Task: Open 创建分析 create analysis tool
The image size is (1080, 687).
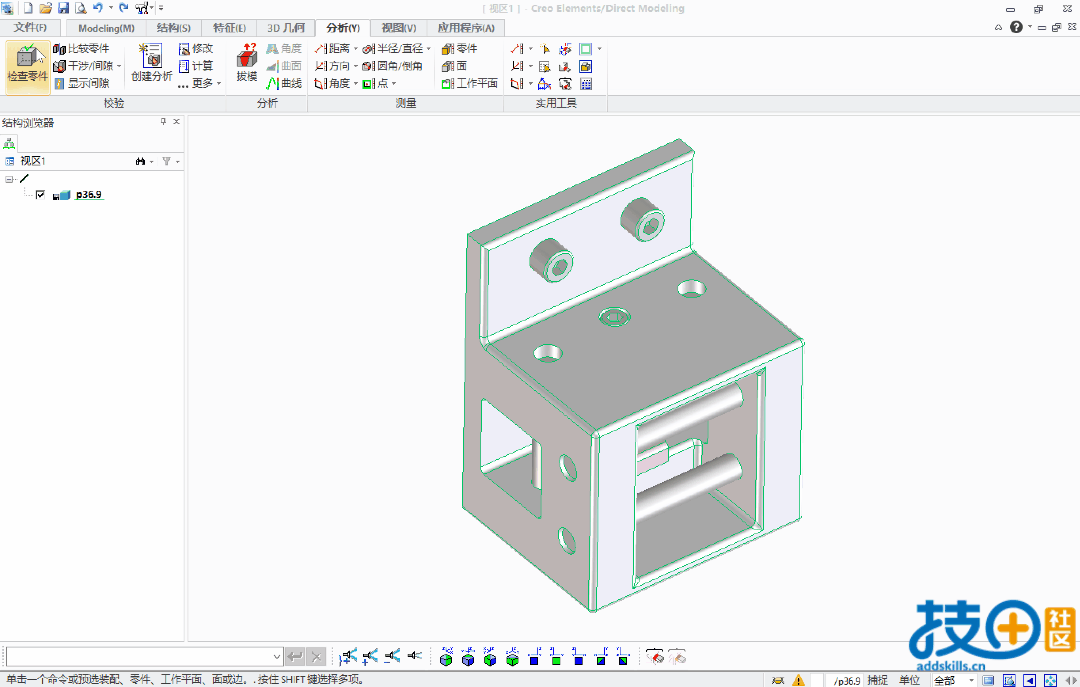Action: click(152, 63)
